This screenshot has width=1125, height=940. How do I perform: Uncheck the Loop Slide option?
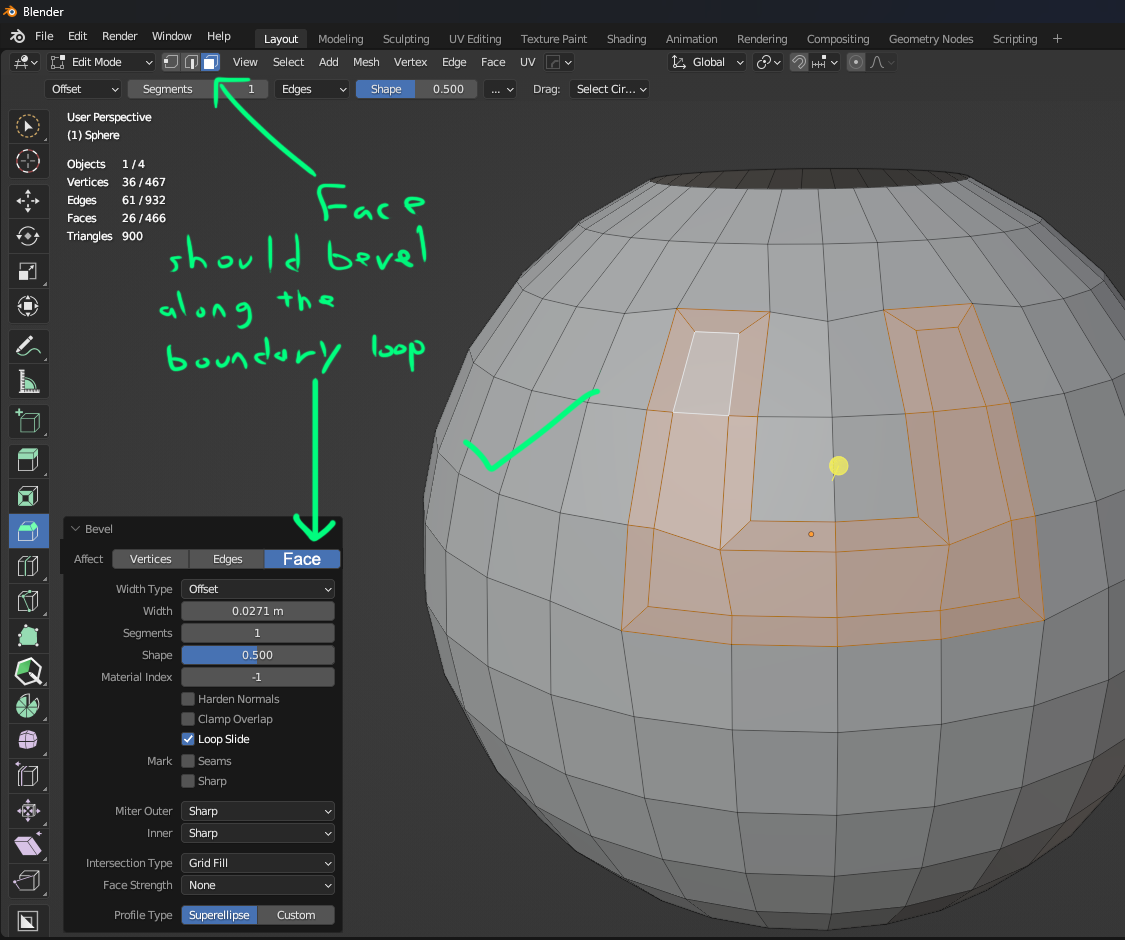188,739
